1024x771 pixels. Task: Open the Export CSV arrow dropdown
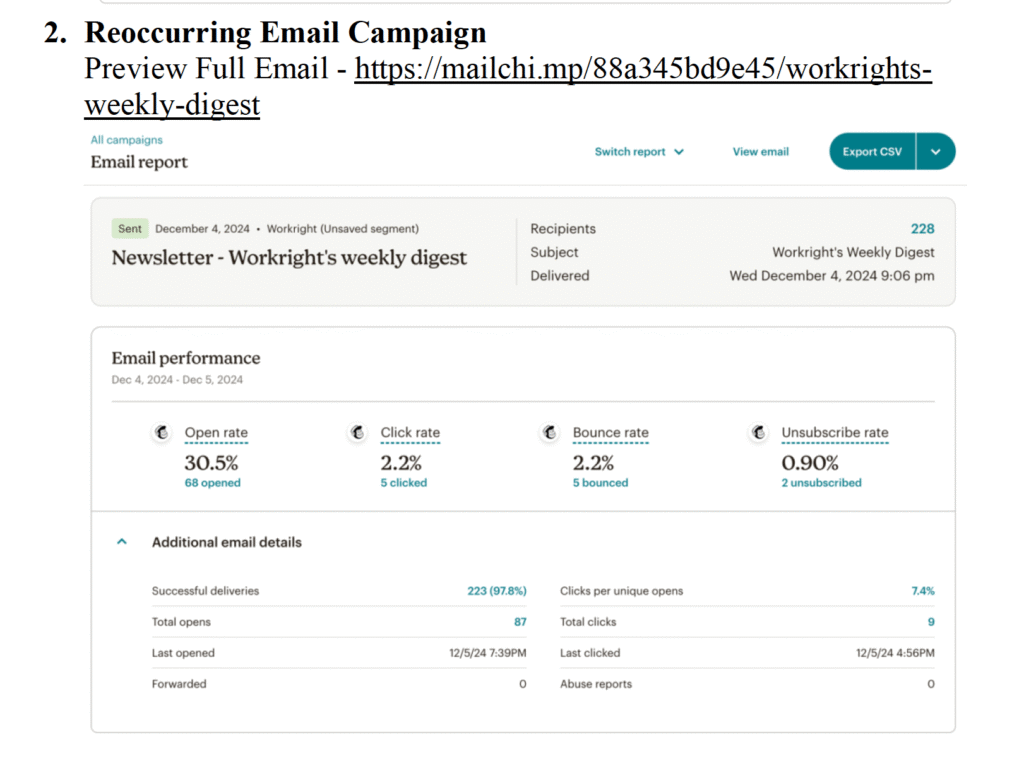click(x=936, y=152)
